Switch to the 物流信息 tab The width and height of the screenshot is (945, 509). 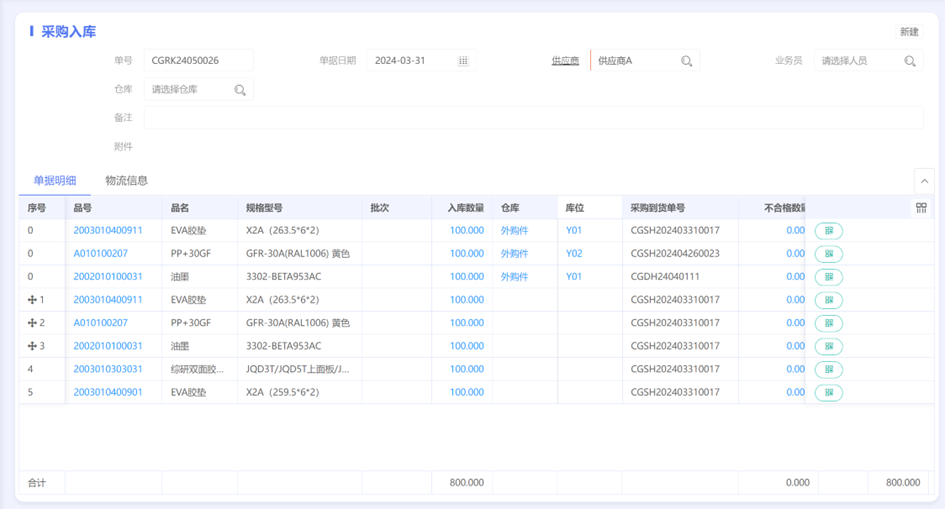(127, 181)
